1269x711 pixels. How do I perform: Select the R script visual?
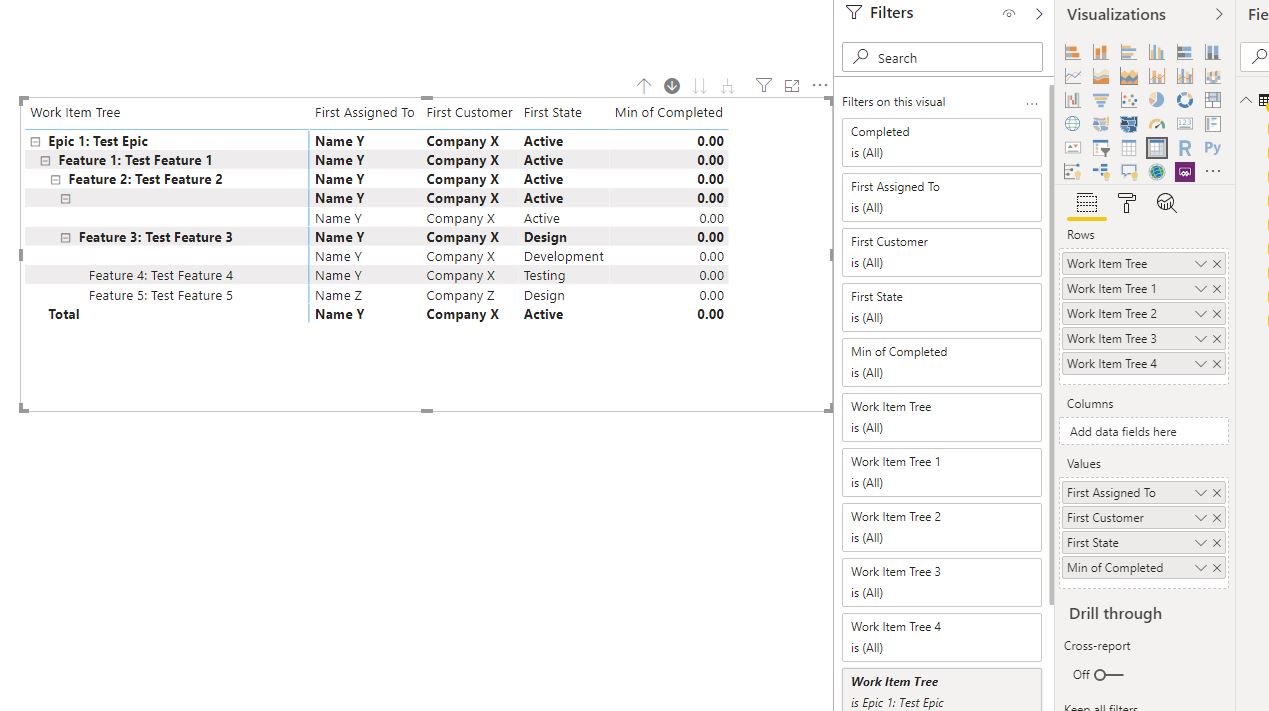[x=1185, y=148]
